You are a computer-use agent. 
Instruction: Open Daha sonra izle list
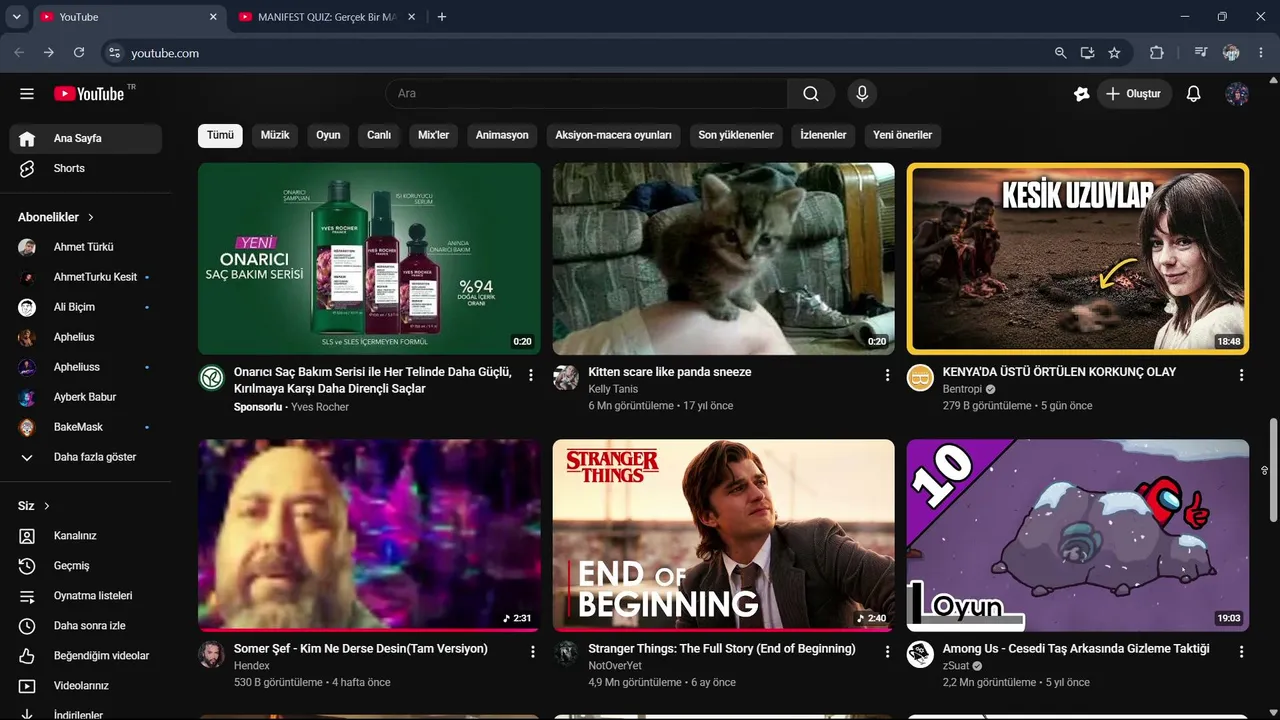tap(86, 626)
